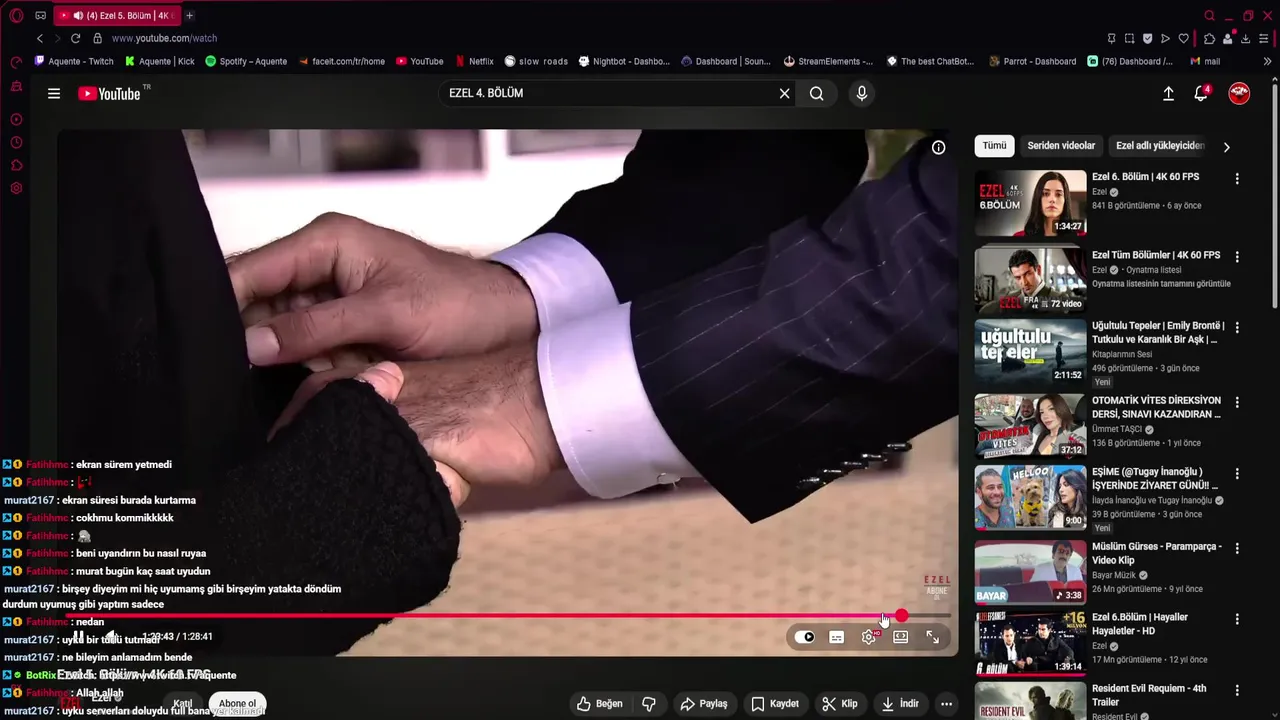The width and height of the screenshot is (1280, 720).
Task: Open the Uğultulu Tepeler video thumbnail
Action: [1030, 351]
